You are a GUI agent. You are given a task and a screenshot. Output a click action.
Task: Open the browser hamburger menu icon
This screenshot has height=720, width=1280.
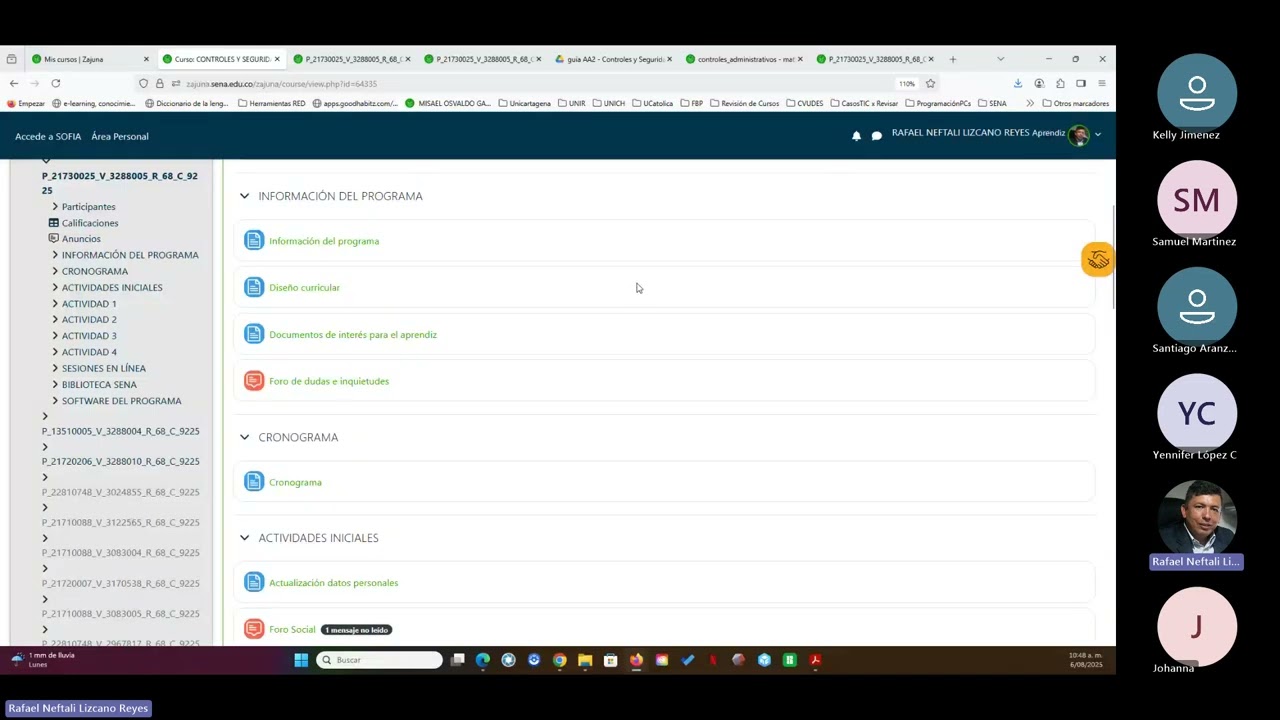tap(1102, 83)
